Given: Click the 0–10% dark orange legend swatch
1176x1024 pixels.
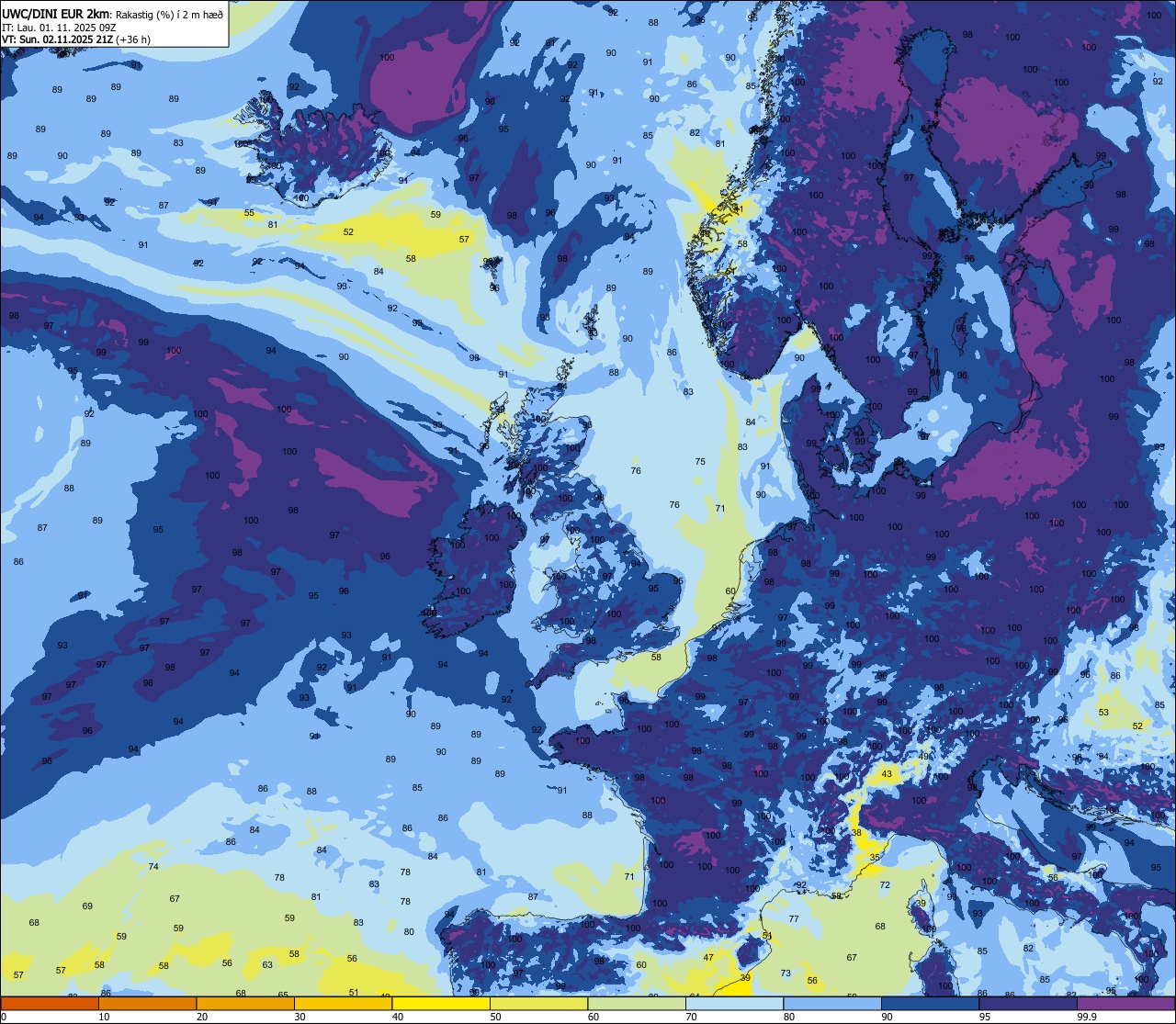Looking at the screenshot, I should (50, 1004).
